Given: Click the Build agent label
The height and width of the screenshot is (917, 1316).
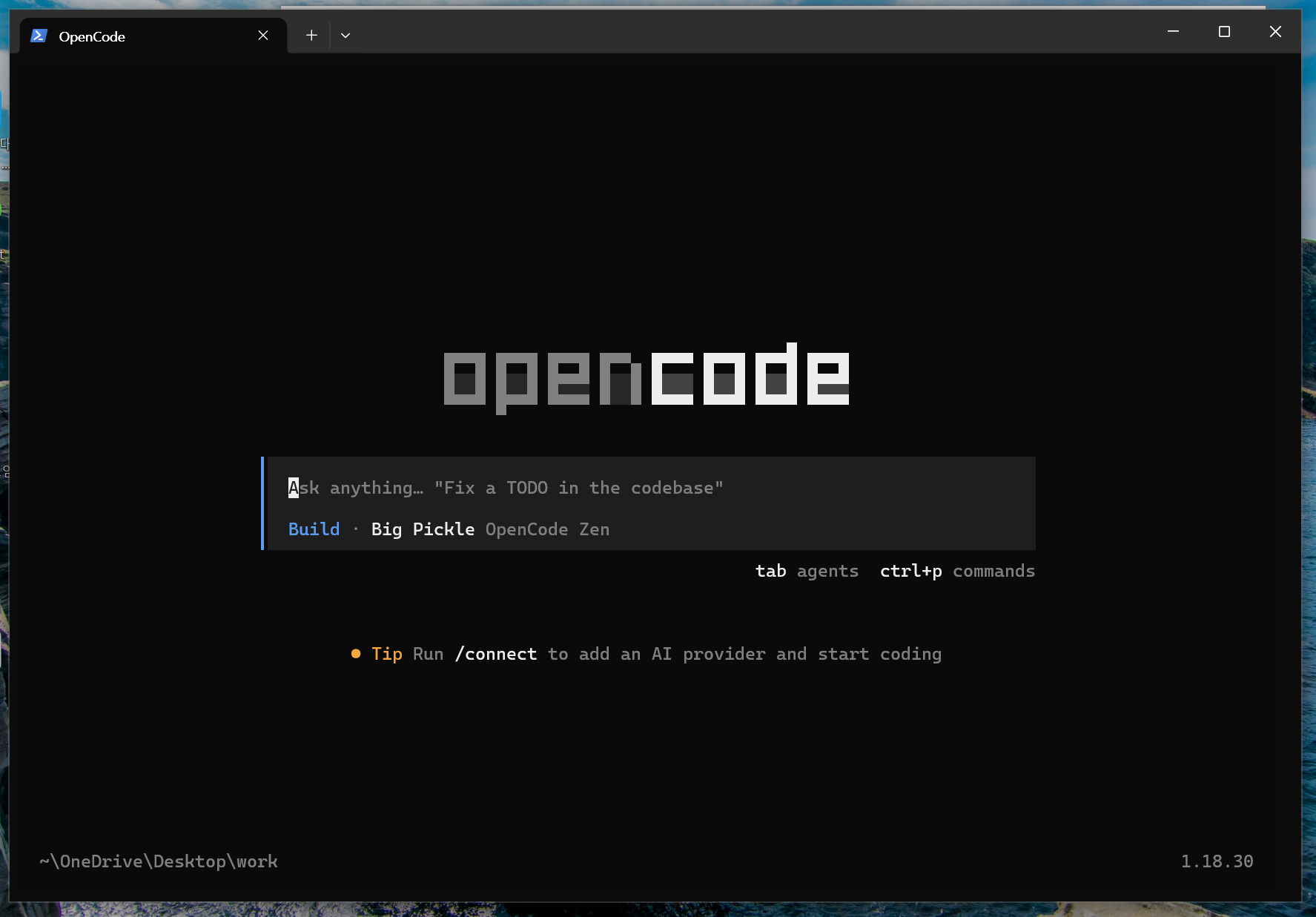Looking at the screenshot, I should pos(314,529).
